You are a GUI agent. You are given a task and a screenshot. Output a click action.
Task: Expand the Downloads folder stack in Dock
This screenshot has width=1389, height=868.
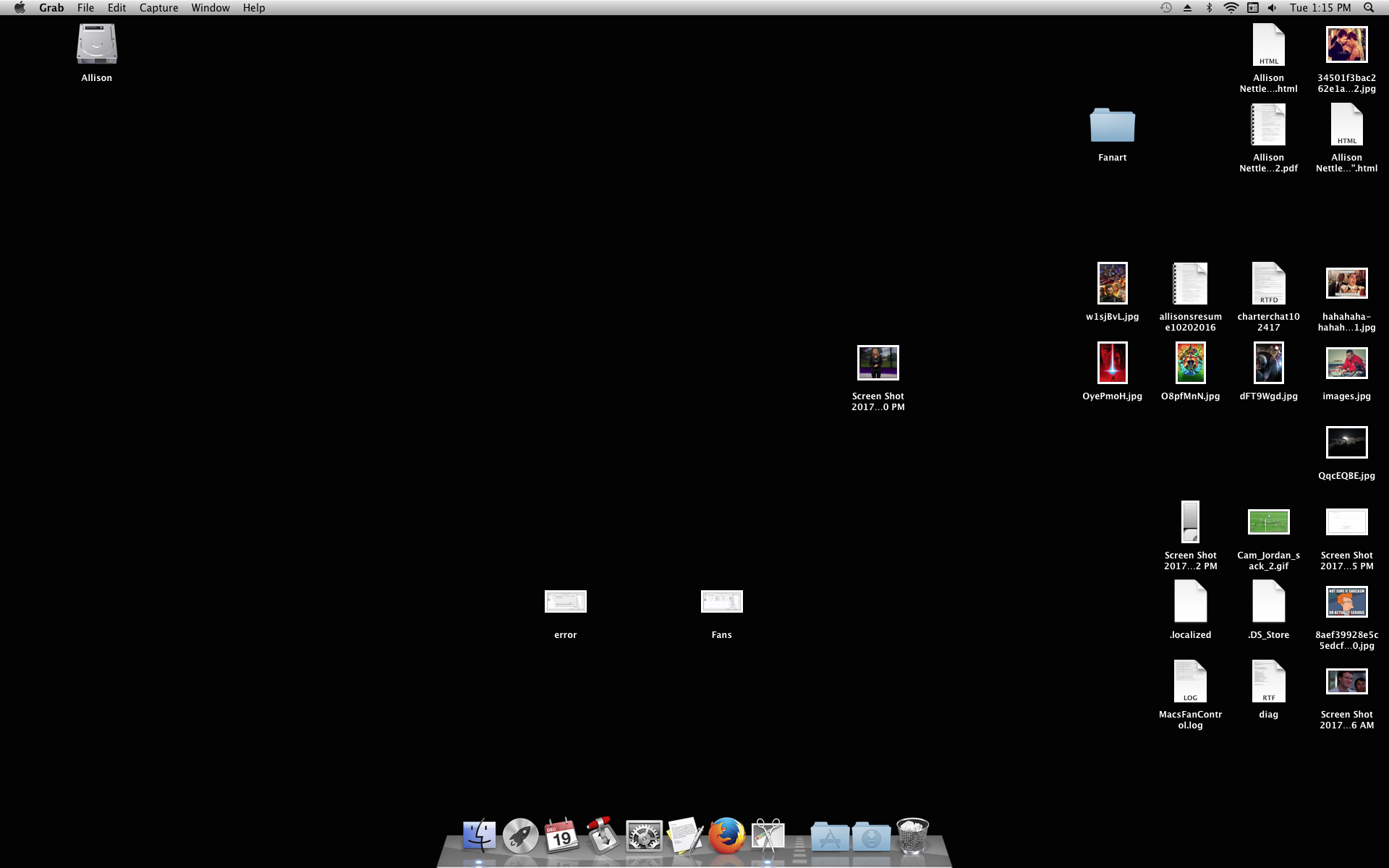click(871, 838)
